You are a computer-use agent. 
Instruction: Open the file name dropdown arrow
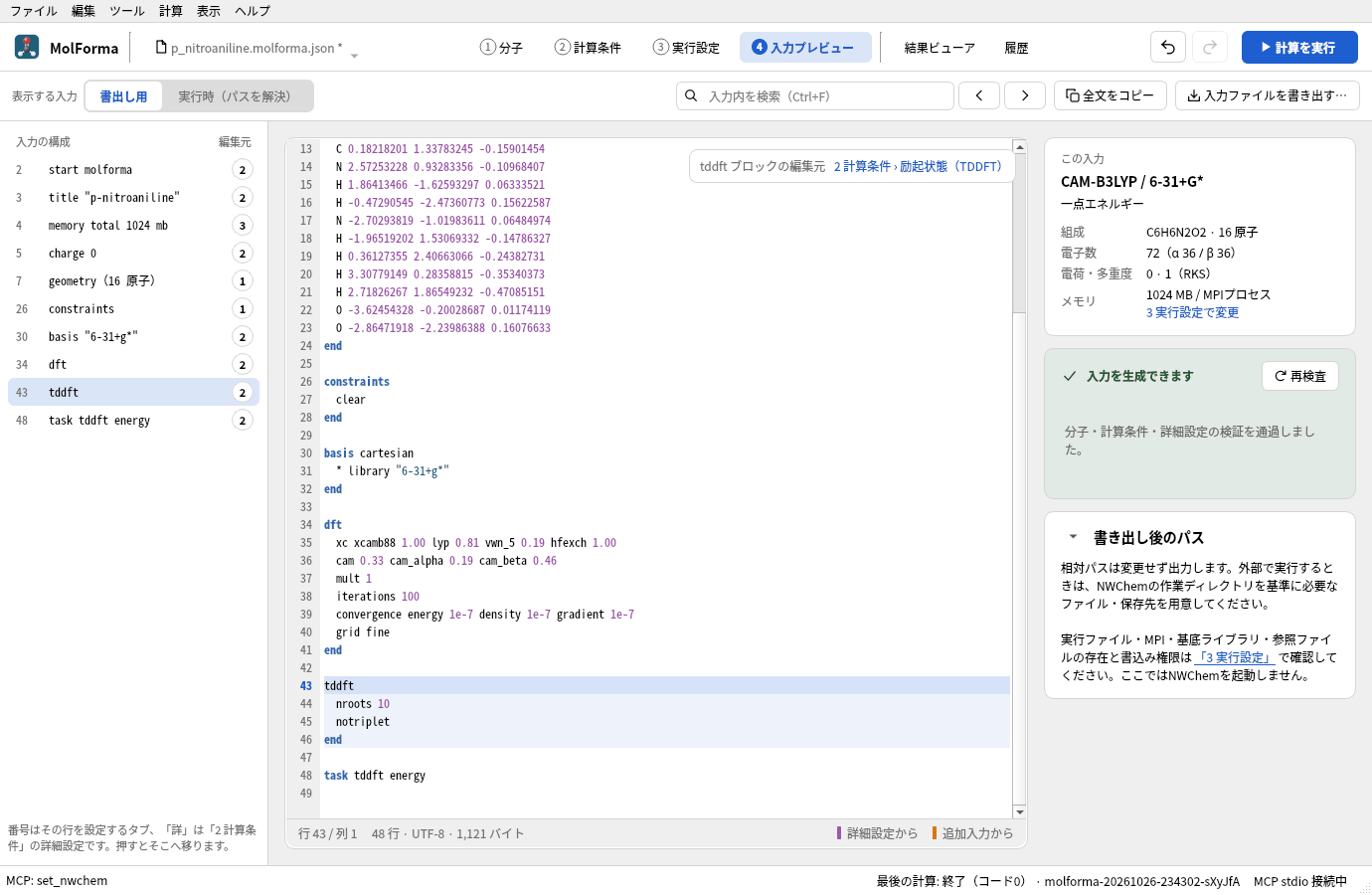(x=354, y=55)
